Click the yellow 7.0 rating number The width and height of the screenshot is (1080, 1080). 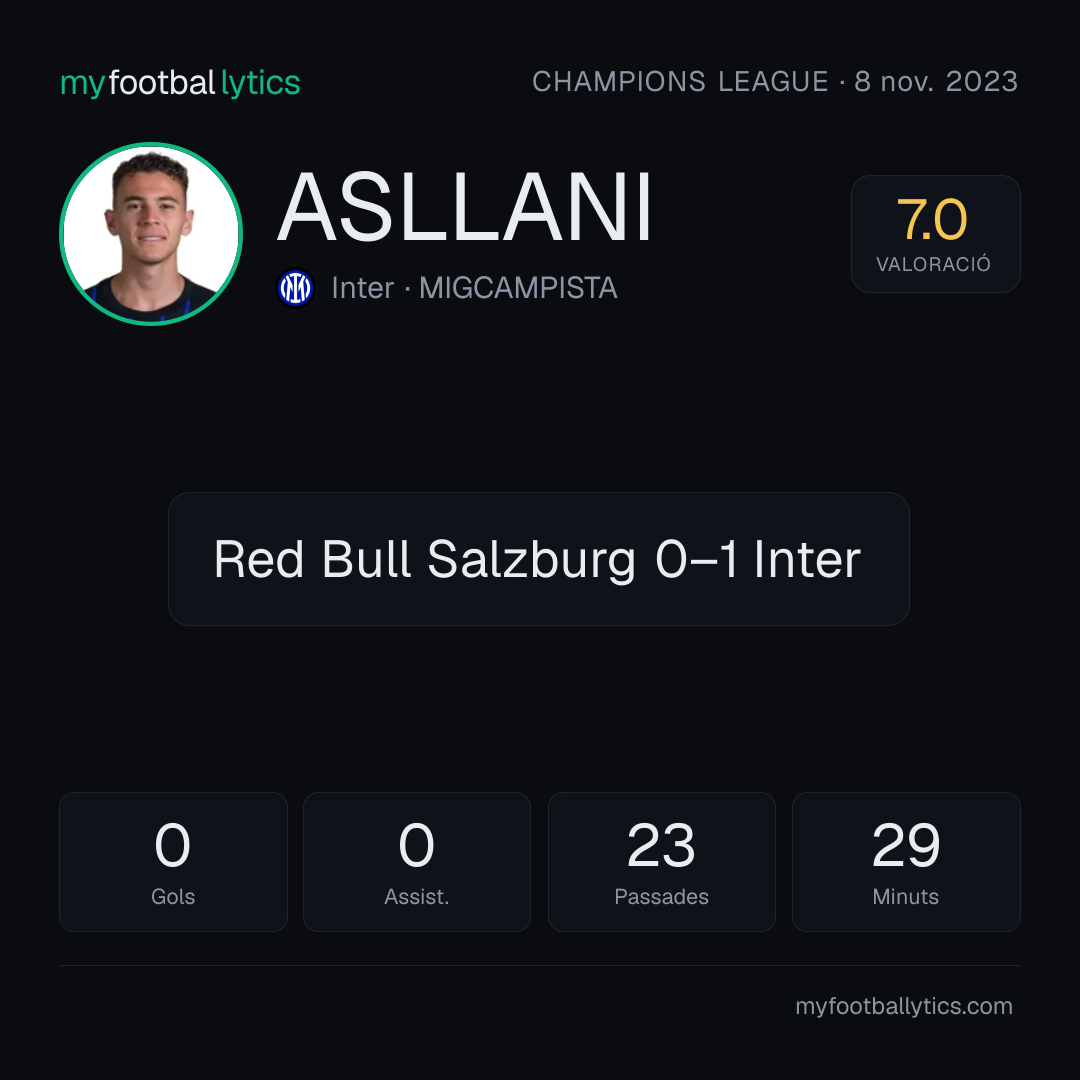(932, 220)
